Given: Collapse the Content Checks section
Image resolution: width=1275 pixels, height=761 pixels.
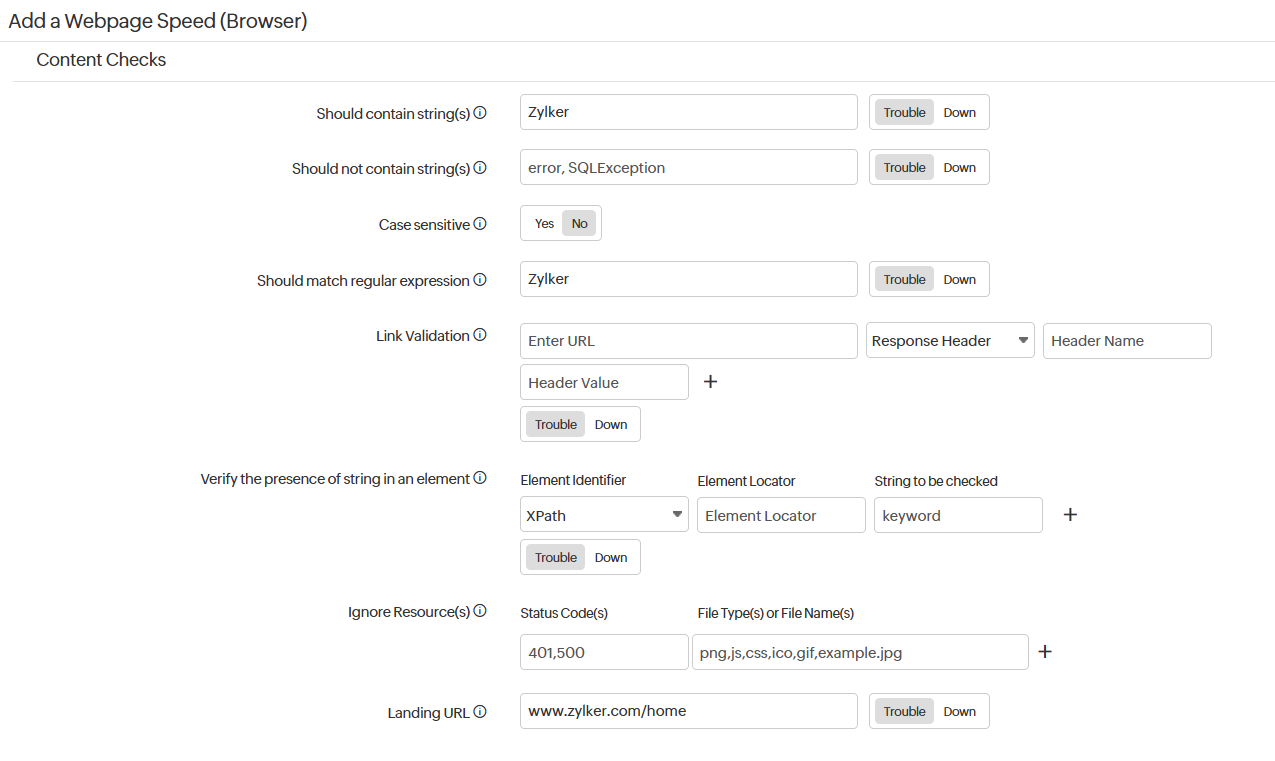Looking at the screenshot, I should click(100, 60).
